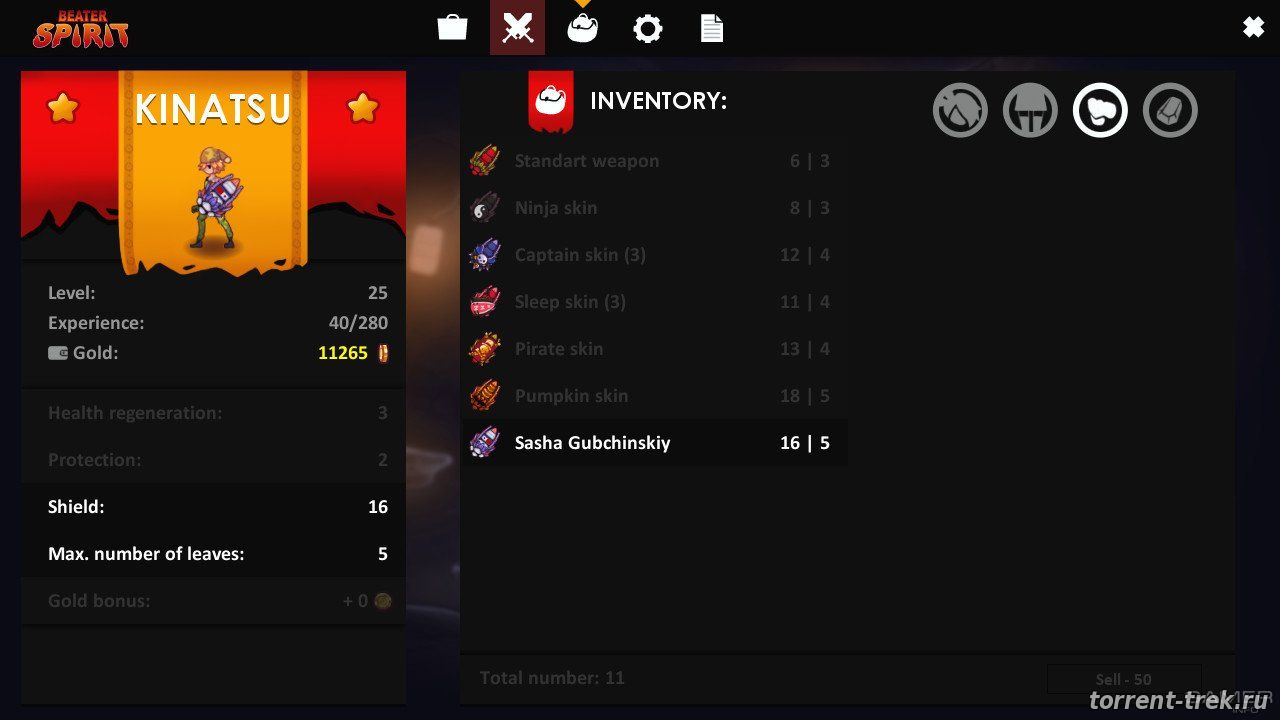This screenshot has height=720, width=1280.
Task: Open the settings gear icon
Action: pos(647,28)
